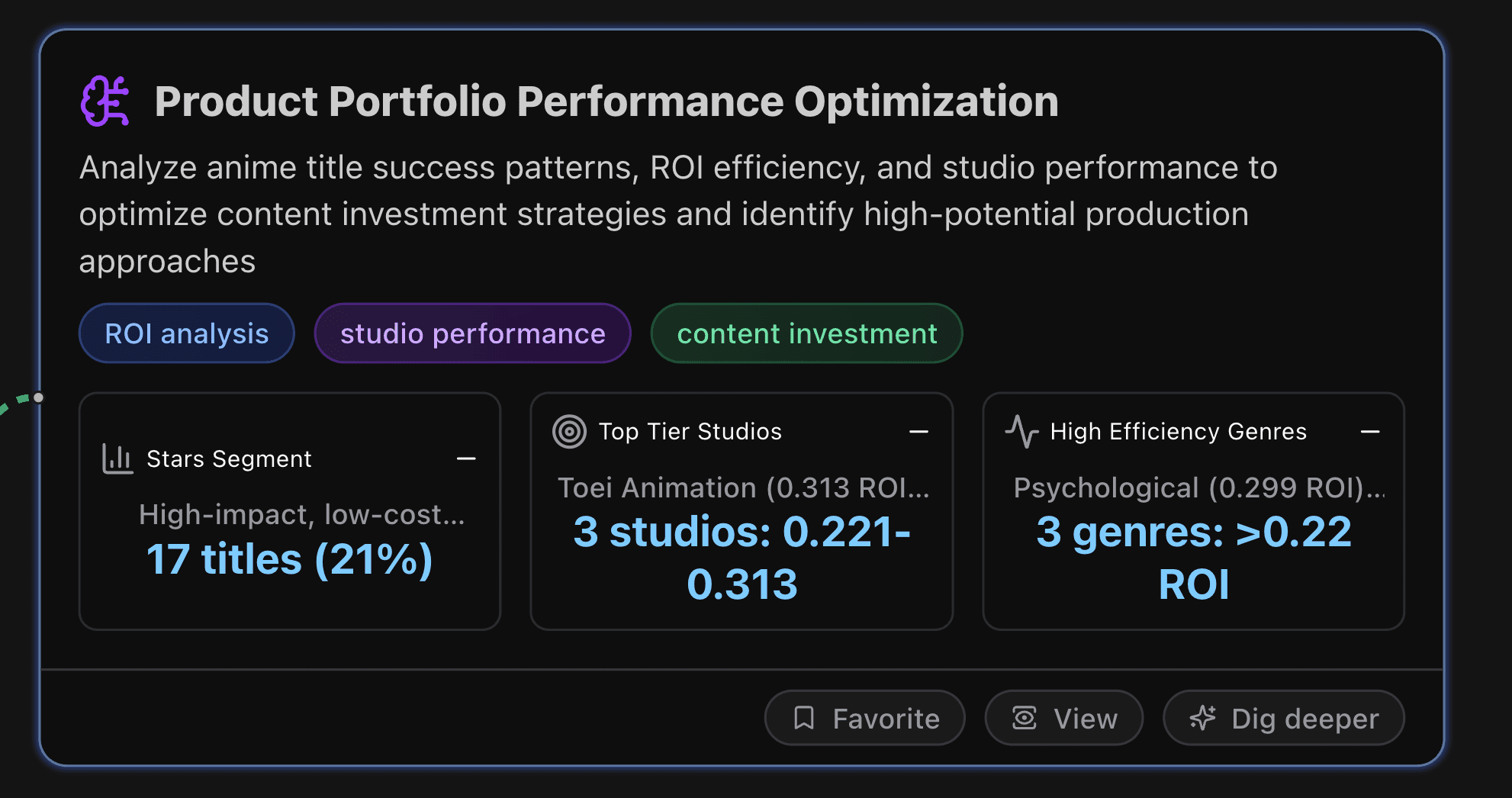
Task: Select the waveform icon on High Efficiency Genres
Action: click(x=1022, y=431)
